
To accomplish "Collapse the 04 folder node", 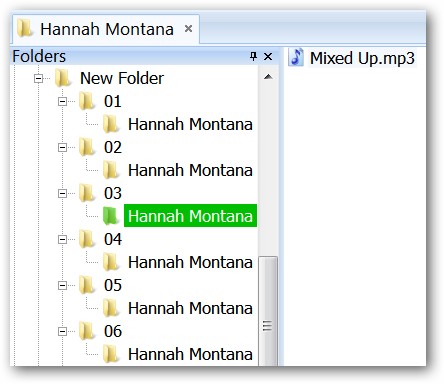I will (62, 239).
